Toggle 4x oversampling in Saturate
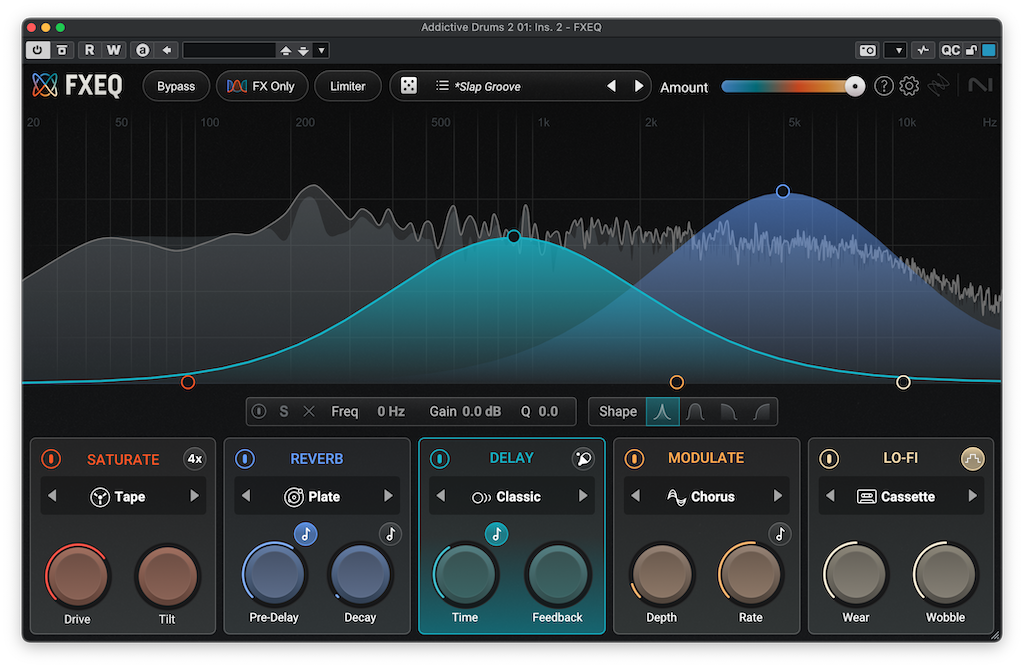The height and width of the screenshot is (668, 1024). click(195, 458)
